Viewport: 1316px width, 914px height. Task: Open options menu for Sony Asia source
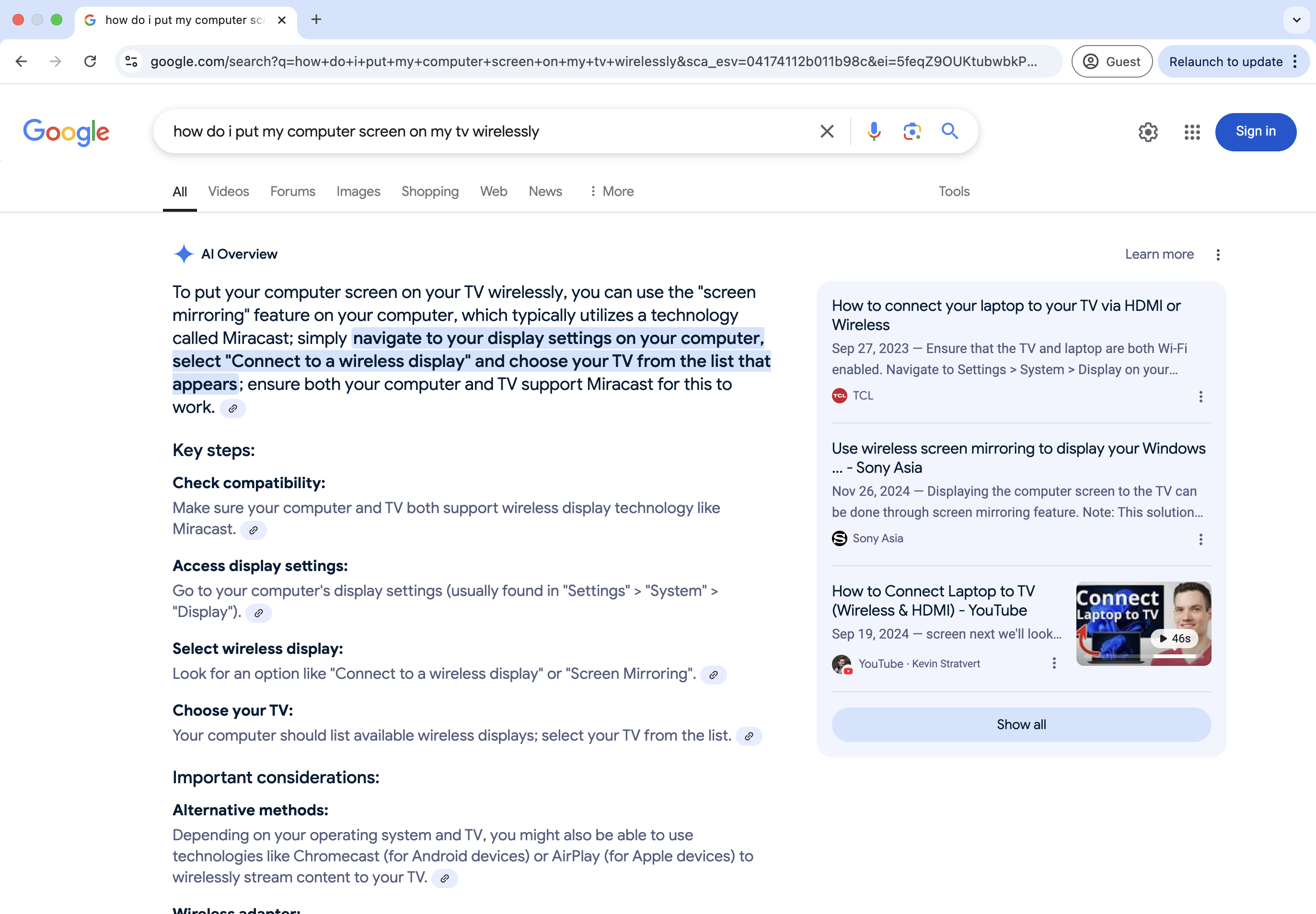tap(1201, 539)
